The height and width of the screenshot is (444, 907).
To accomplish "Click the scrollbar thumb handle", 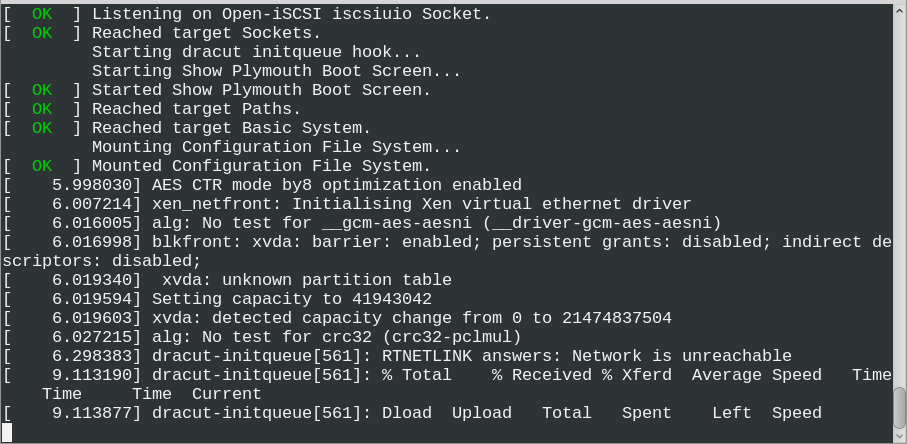I will [x=899, y=408].
